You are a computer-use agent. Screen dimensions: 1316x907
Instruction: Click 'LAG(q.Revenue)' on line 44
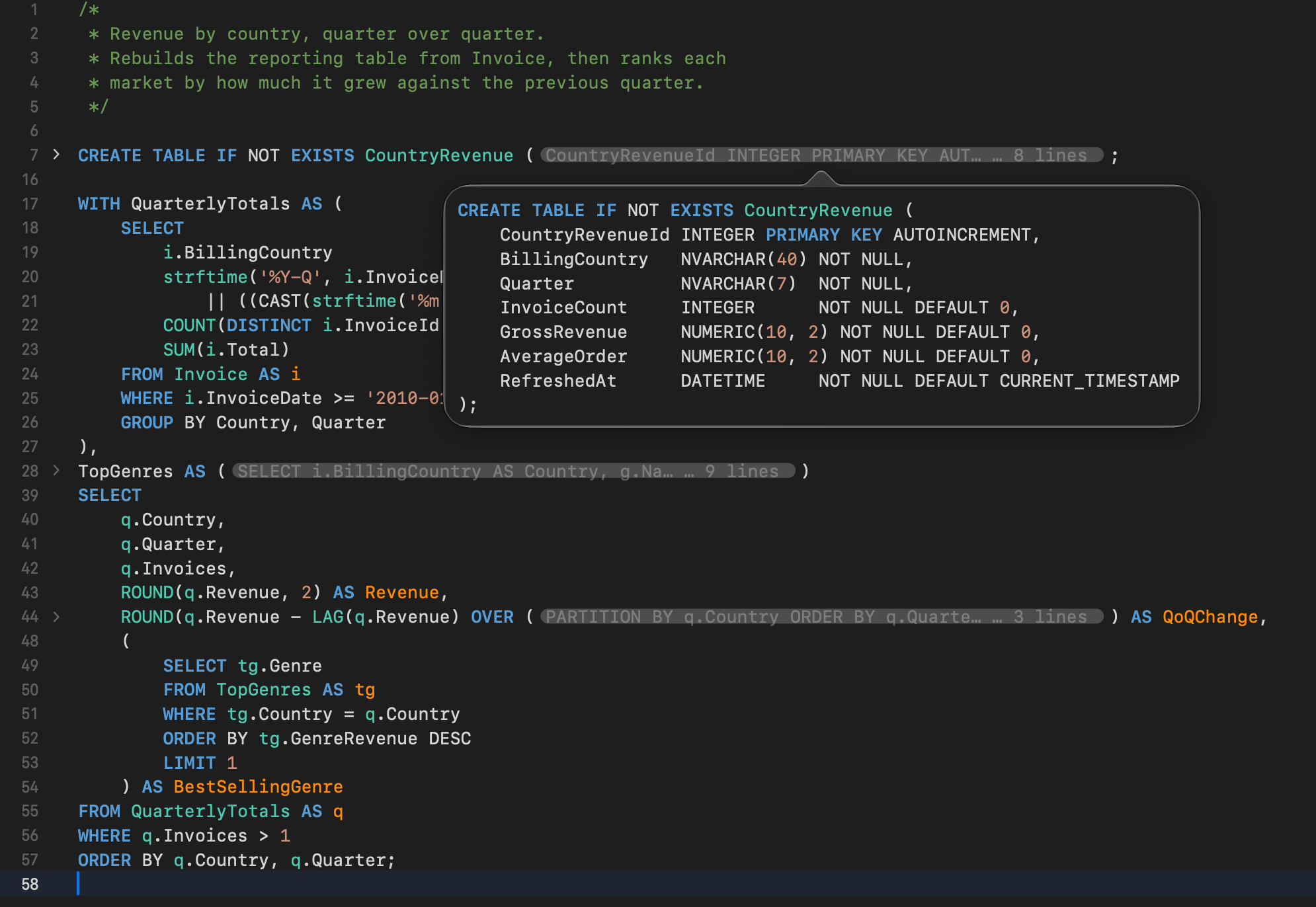[386, 617]
